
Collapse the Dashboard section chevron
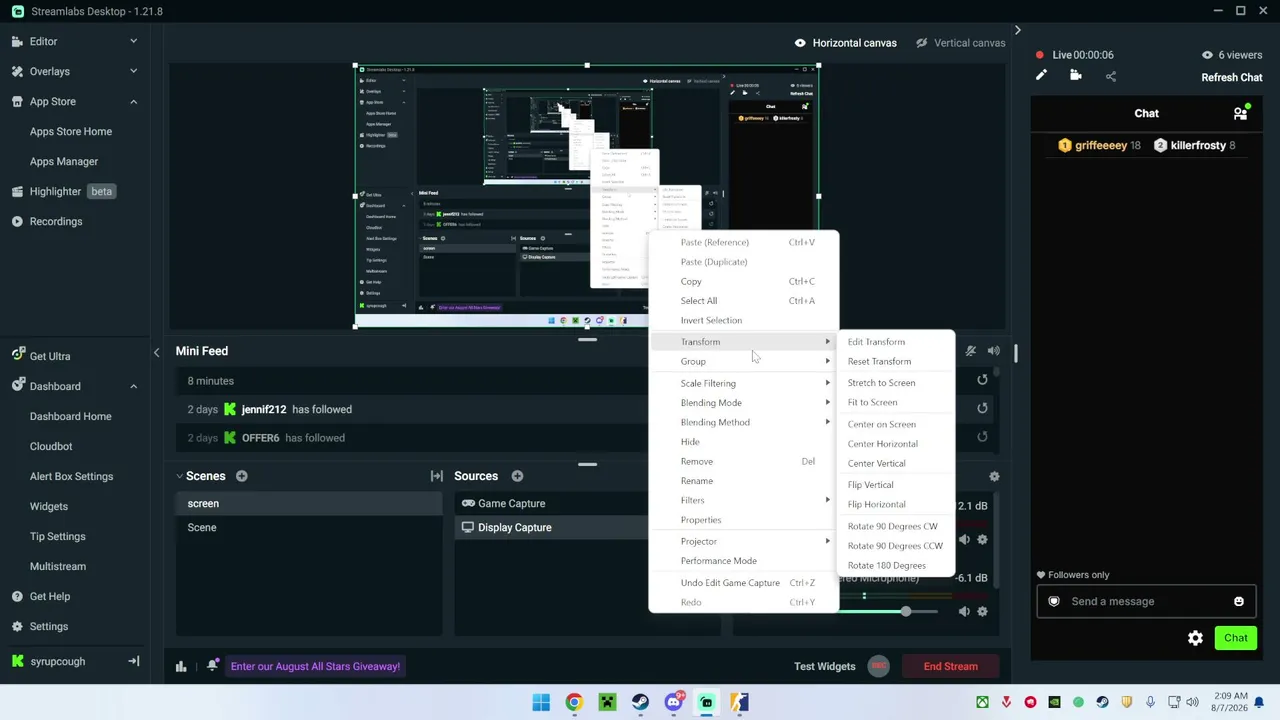coord(134,386)
